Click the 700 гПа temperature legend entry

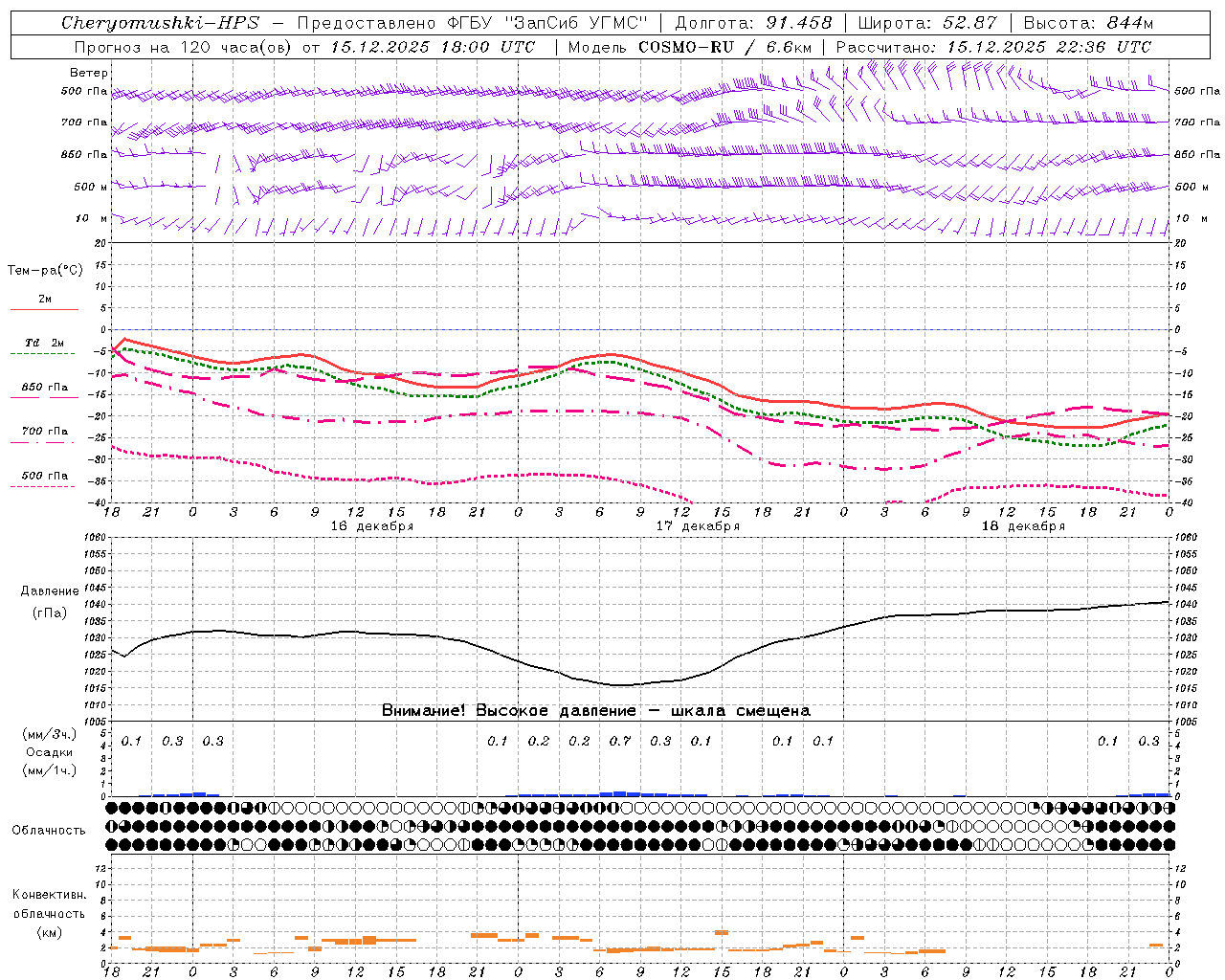pyautogui.click(x=45, y=432)
